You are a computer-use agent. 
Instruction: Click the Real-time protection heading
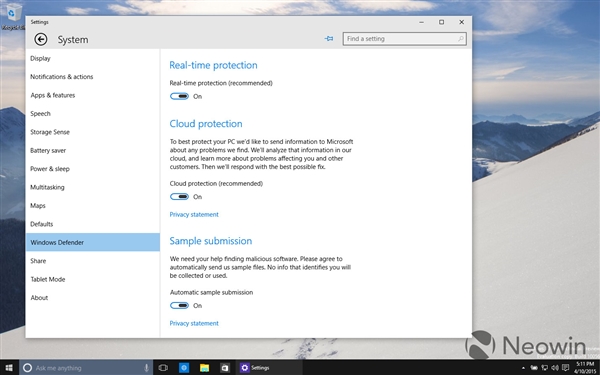(x=213, y=65)
